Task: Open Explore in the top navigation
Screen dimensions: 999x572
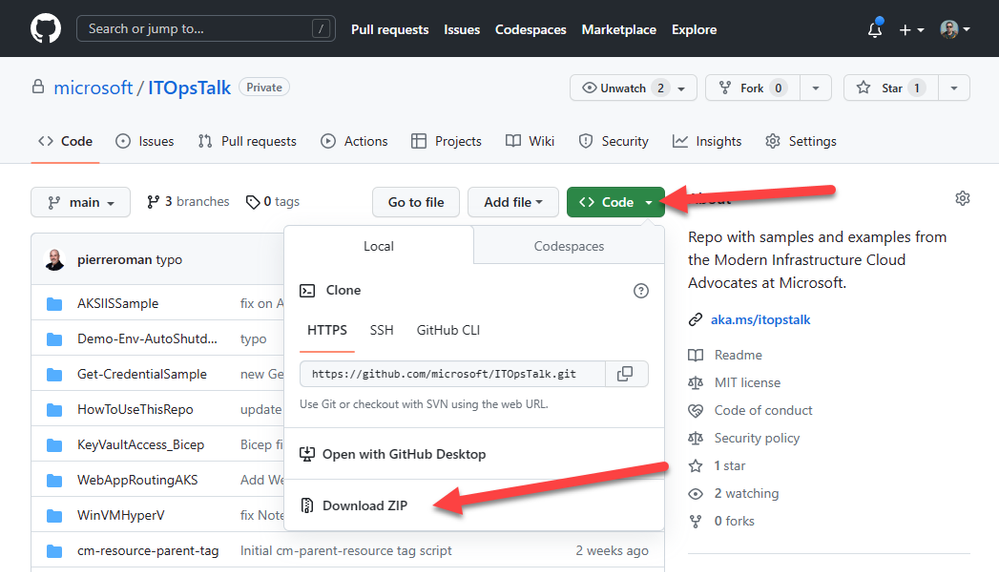Action: click(694, 29)
